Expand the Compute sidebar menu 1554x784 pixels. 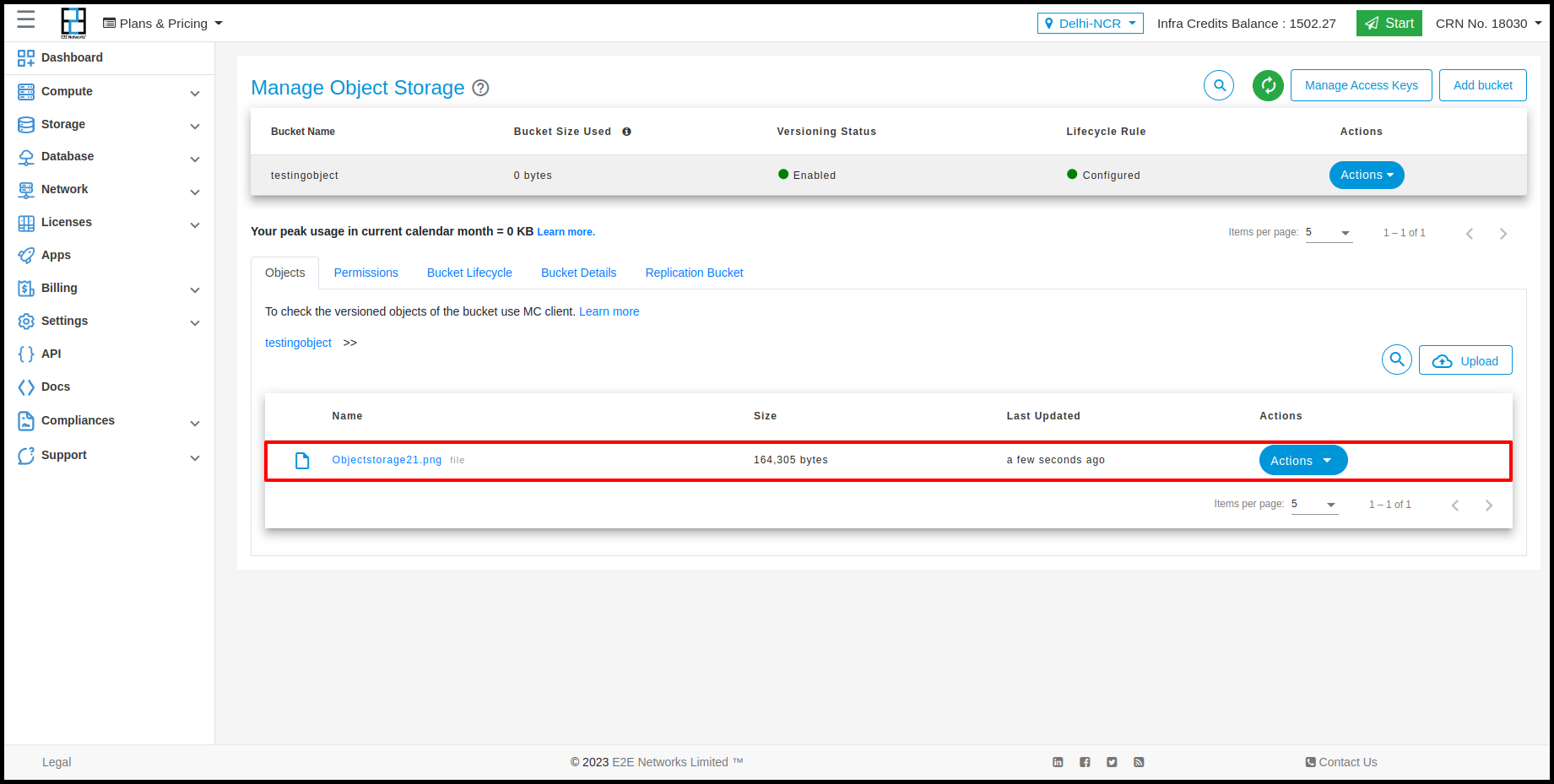[x=108, y=91]
